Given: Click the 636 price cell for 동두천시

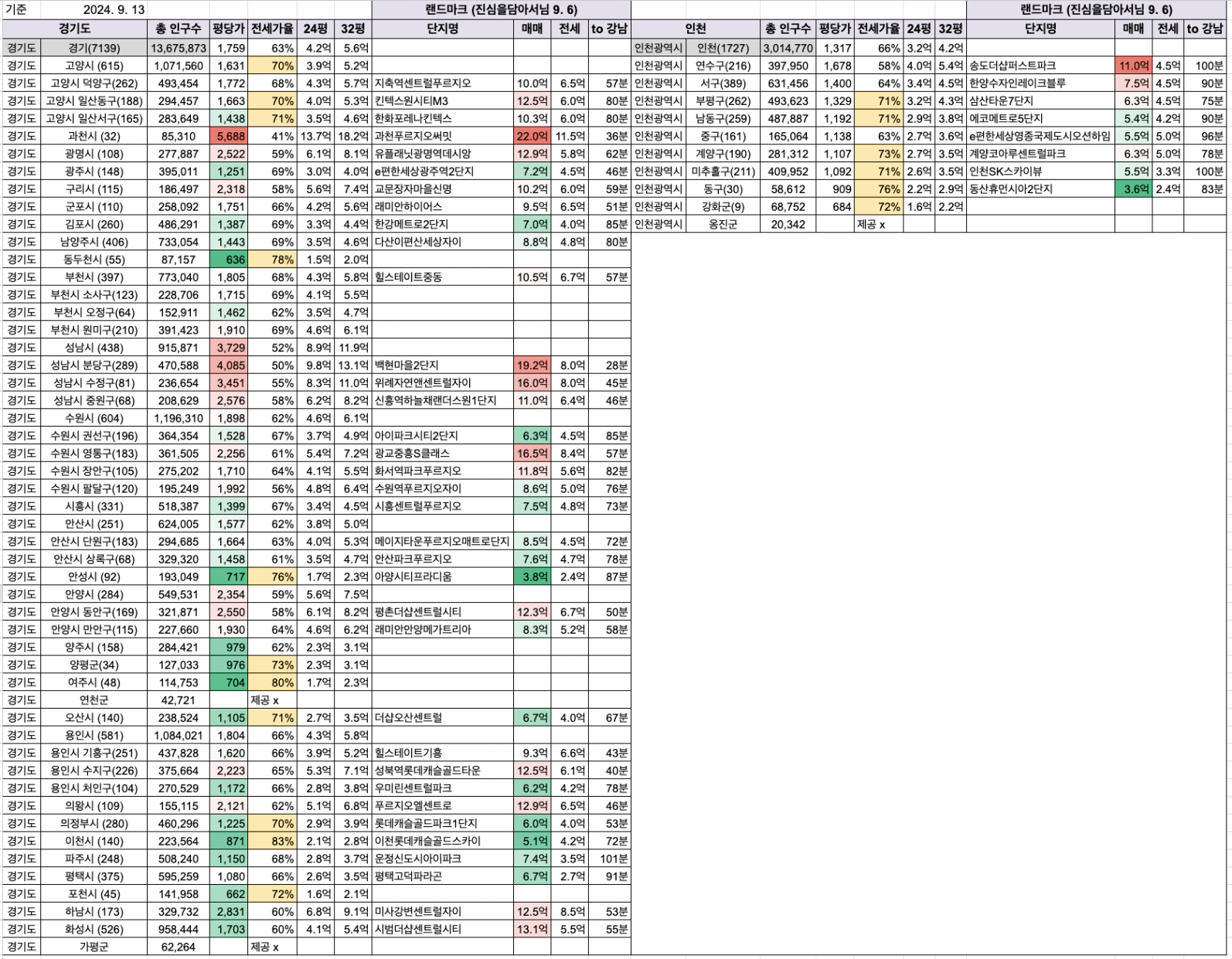Looking at the screenshot, I should click(x=228, y=260).
